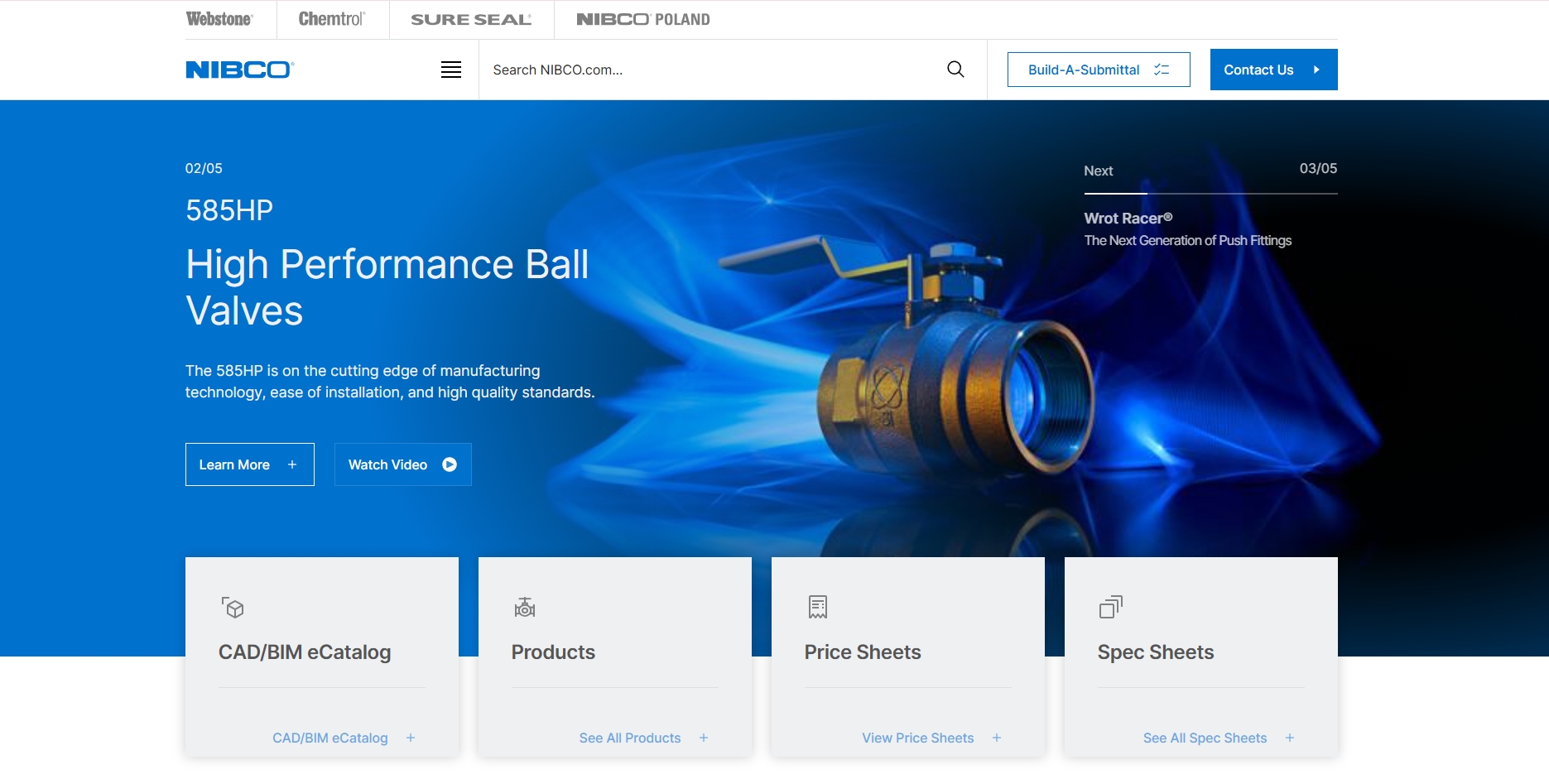Open the Webstone brand site
Image resolution: width=1549 pixels, height=784 pixels.
point(219,19)
